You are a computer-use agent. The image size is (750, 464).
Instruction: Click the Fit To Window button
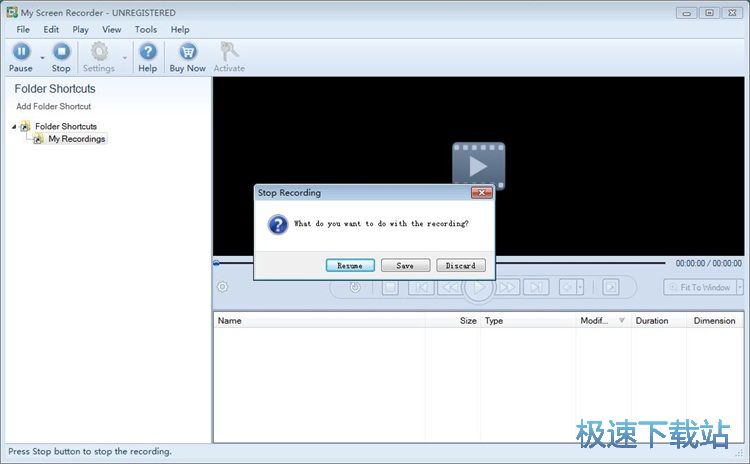[x=700, y=287]
